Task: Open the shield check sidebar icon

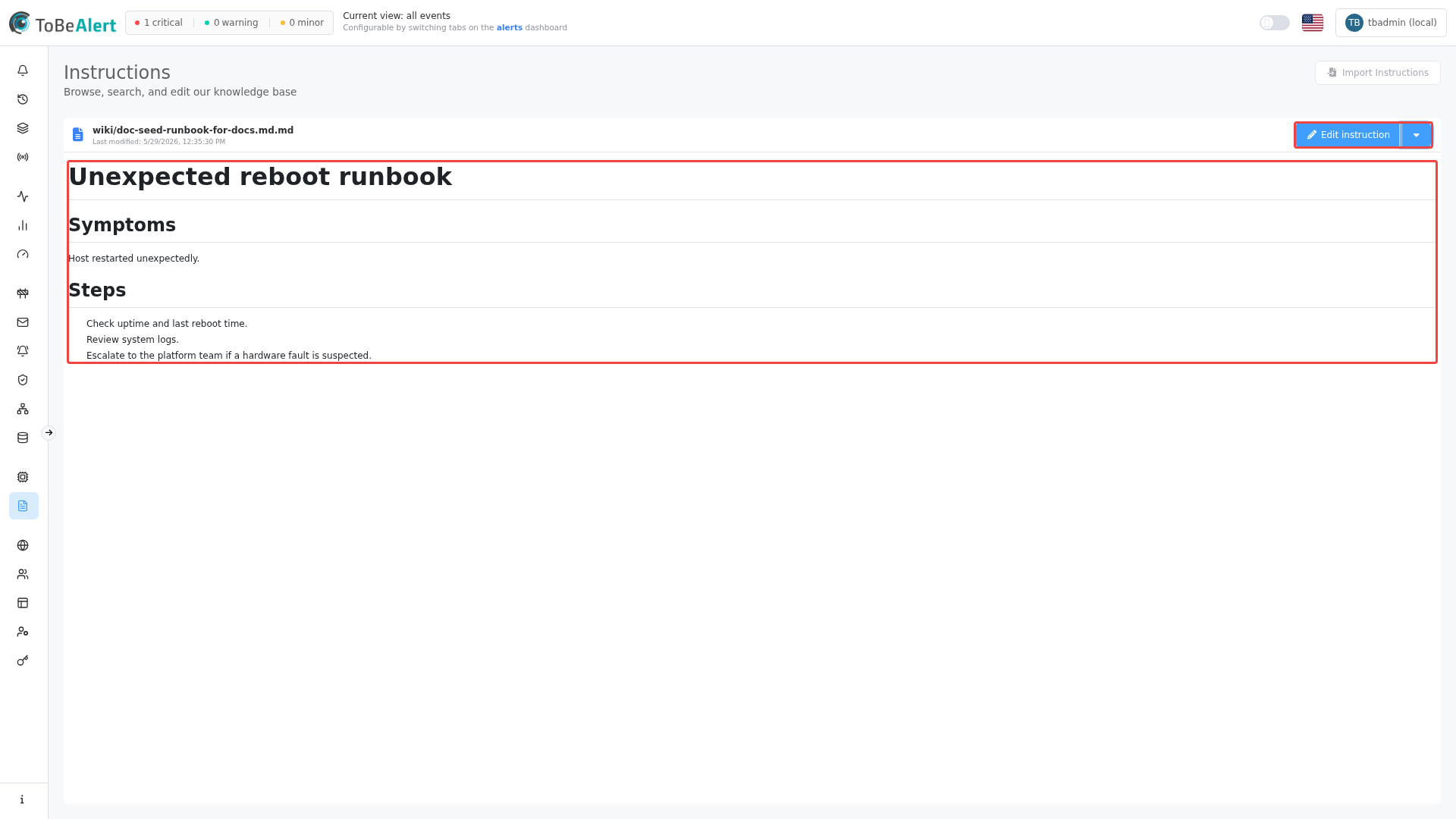Action: pyautogui.click(x=23, y=380)
